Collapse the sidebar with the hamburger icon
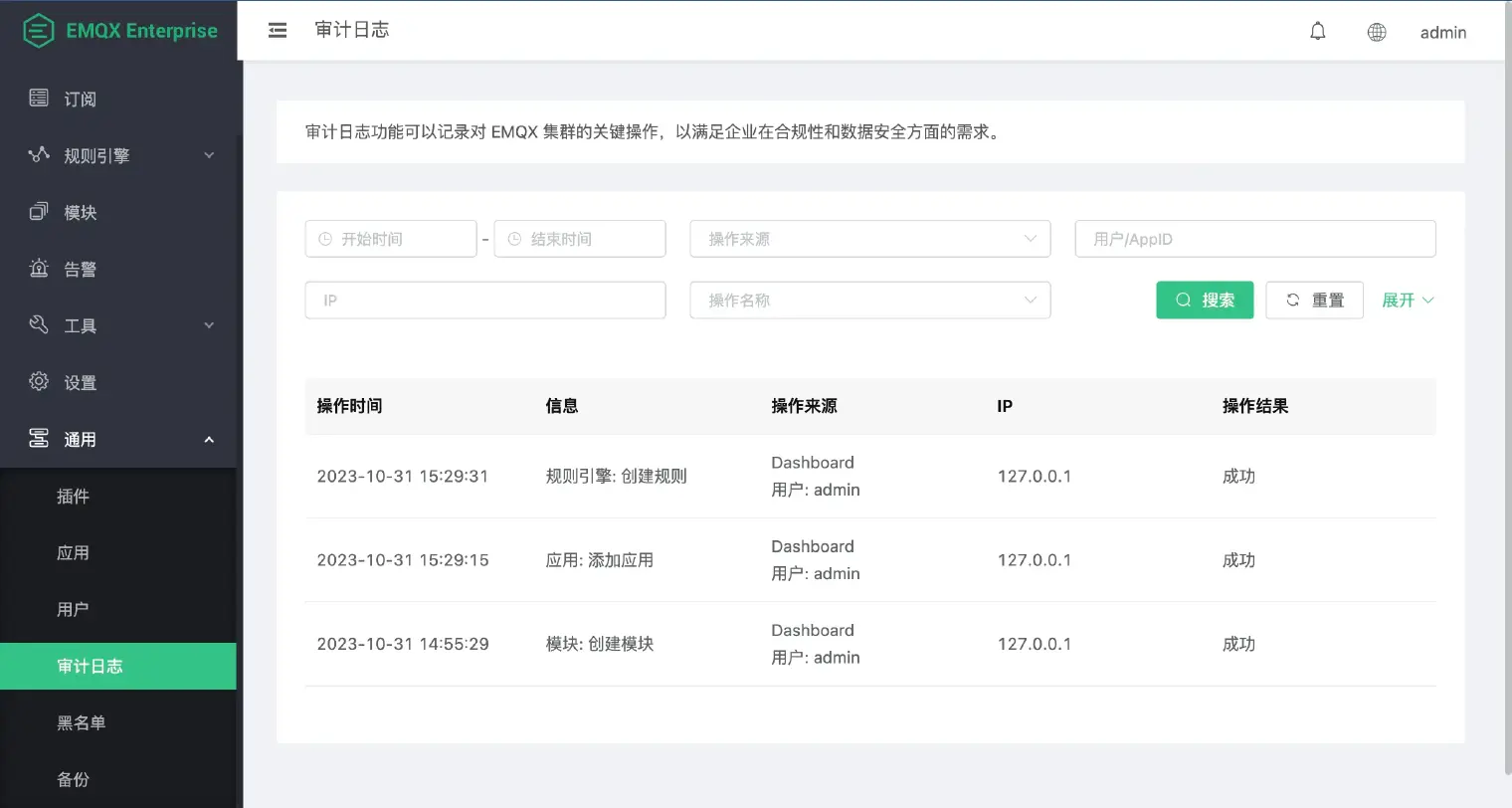 pyautogui.click(x=278, y=31)
